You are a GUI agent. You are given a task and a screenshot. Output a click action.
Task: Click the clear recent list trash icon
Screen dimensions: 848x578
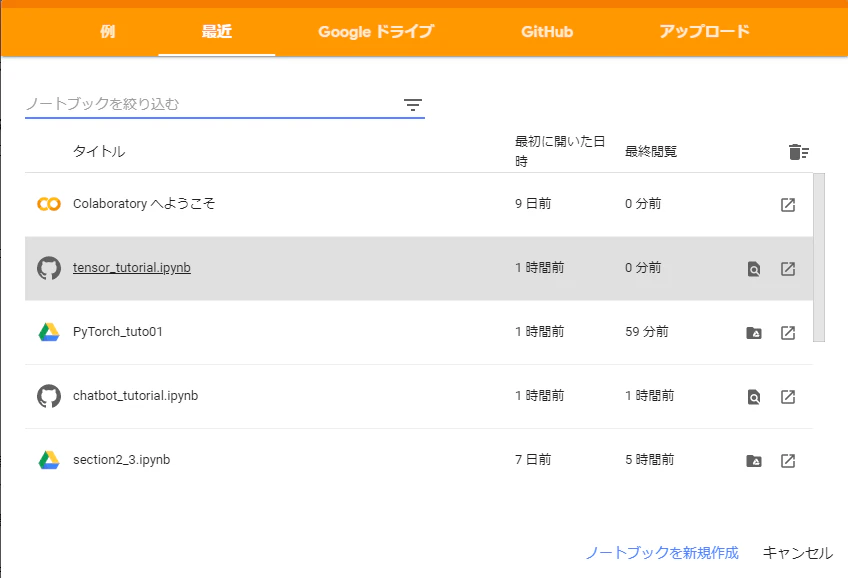click(x=799, y=152)
